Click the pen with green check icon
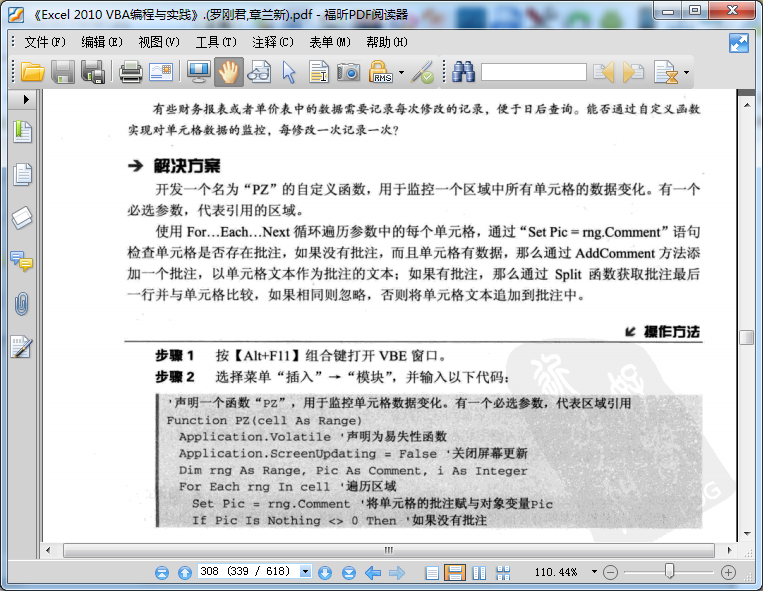Viewport: 763px width, 591px height. (x=422, y=72)
